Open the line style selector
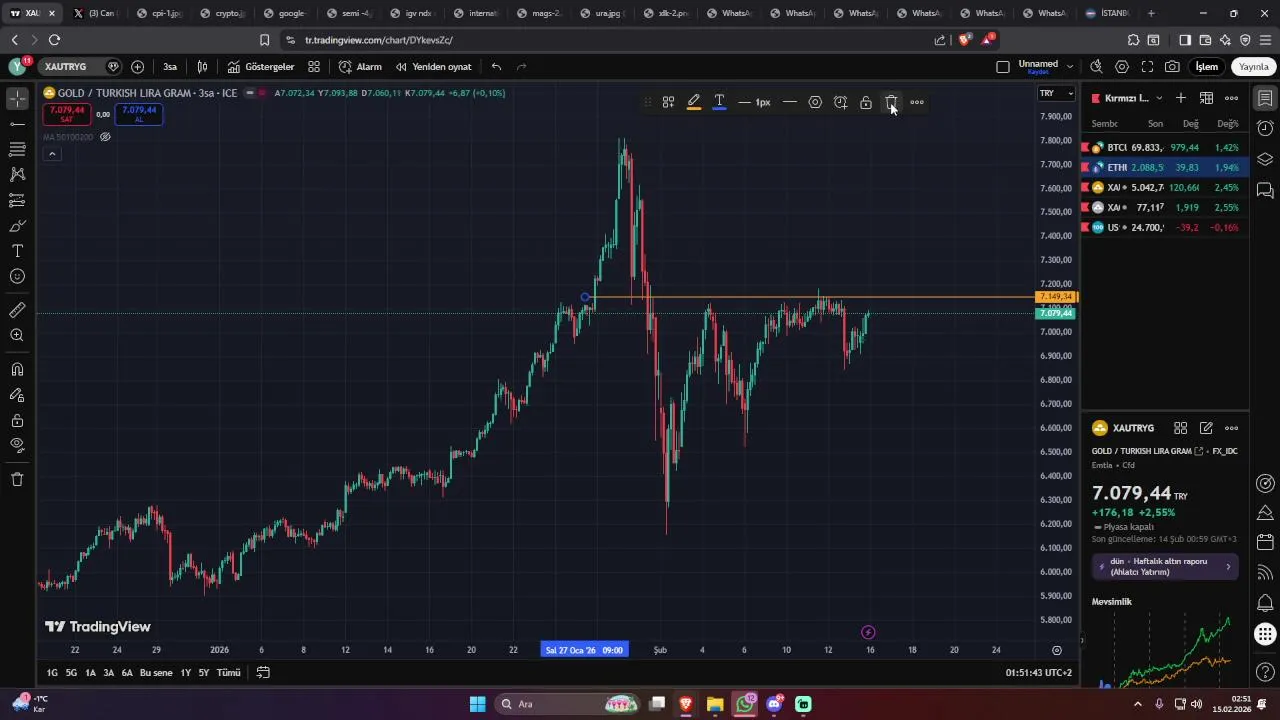Viewport: 1280px width, 720px height. pyautogui.click(x=790, y=102)
